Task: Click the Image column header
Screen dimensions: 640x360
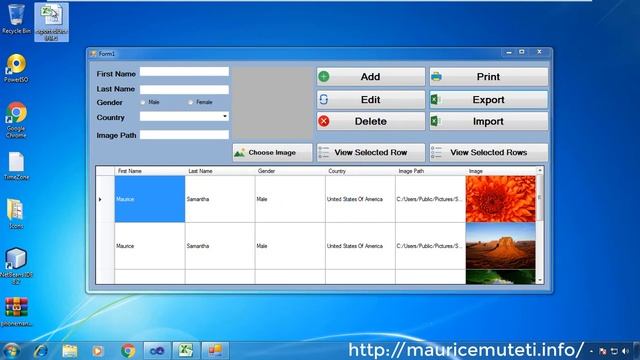Action: (501, 171)
